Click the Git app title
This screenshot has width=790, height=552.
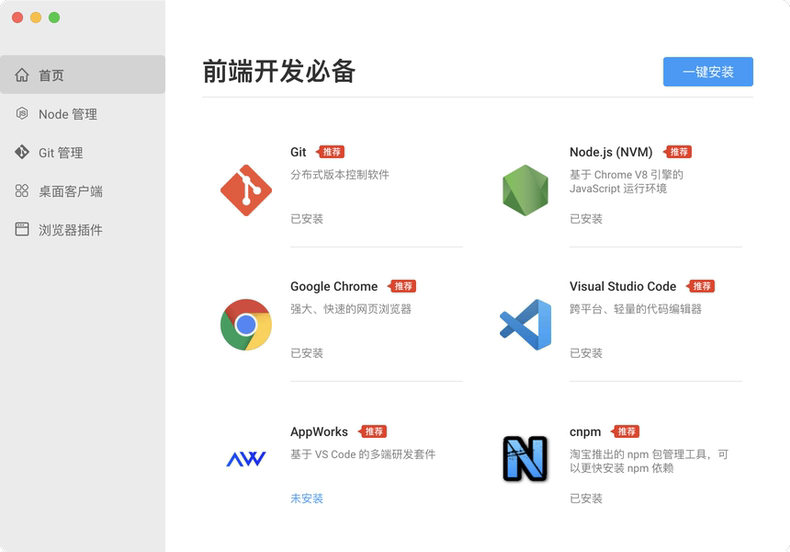point(298,152)
